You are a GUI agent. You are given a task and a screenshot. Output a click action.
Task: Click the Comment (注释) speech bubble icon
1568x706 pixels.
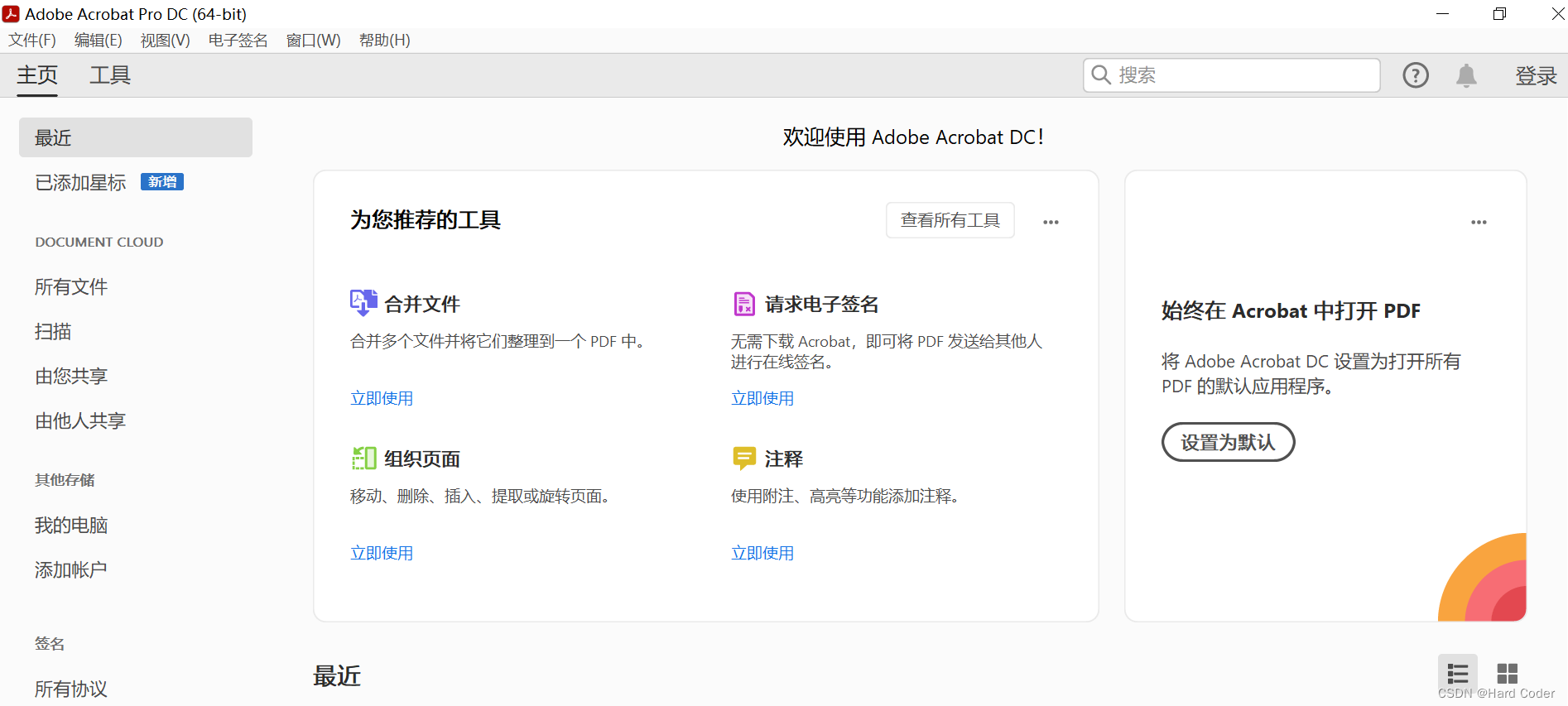pos(744,459)
